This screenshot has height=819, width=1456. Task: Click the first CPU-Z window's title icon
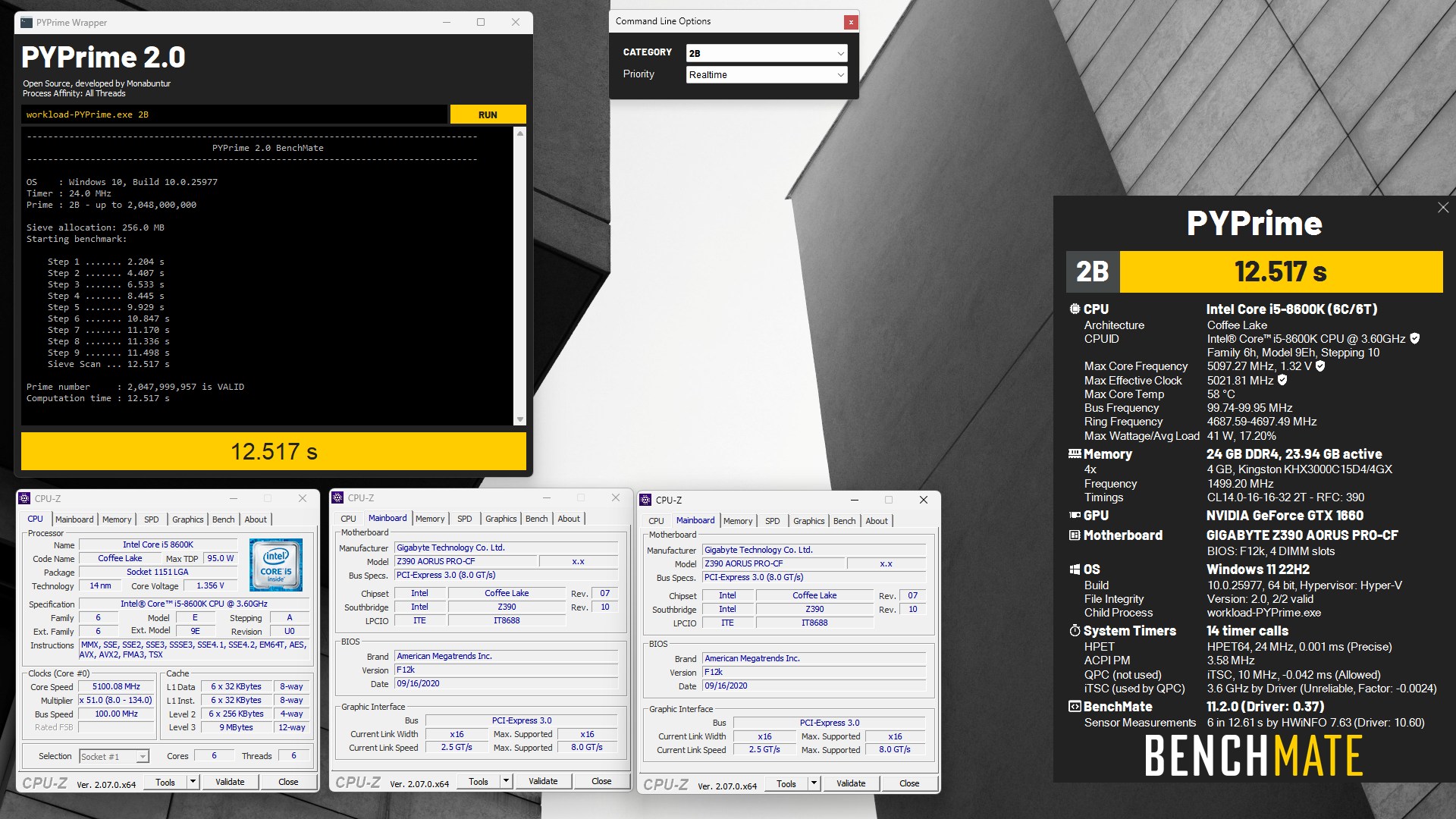point(24,498)
